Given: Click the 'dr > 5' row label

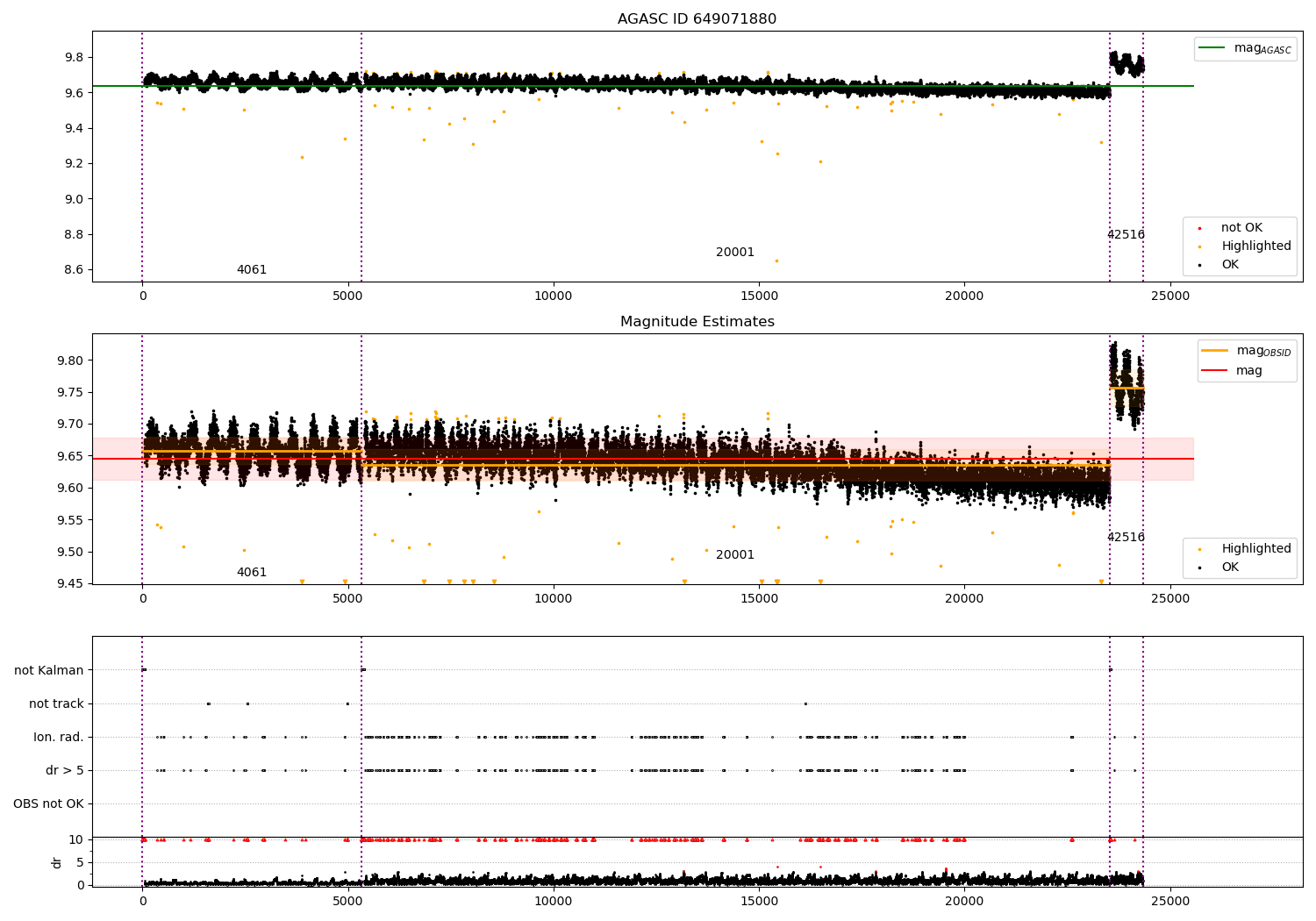Looking at the screenshot, I should (65, 771).
